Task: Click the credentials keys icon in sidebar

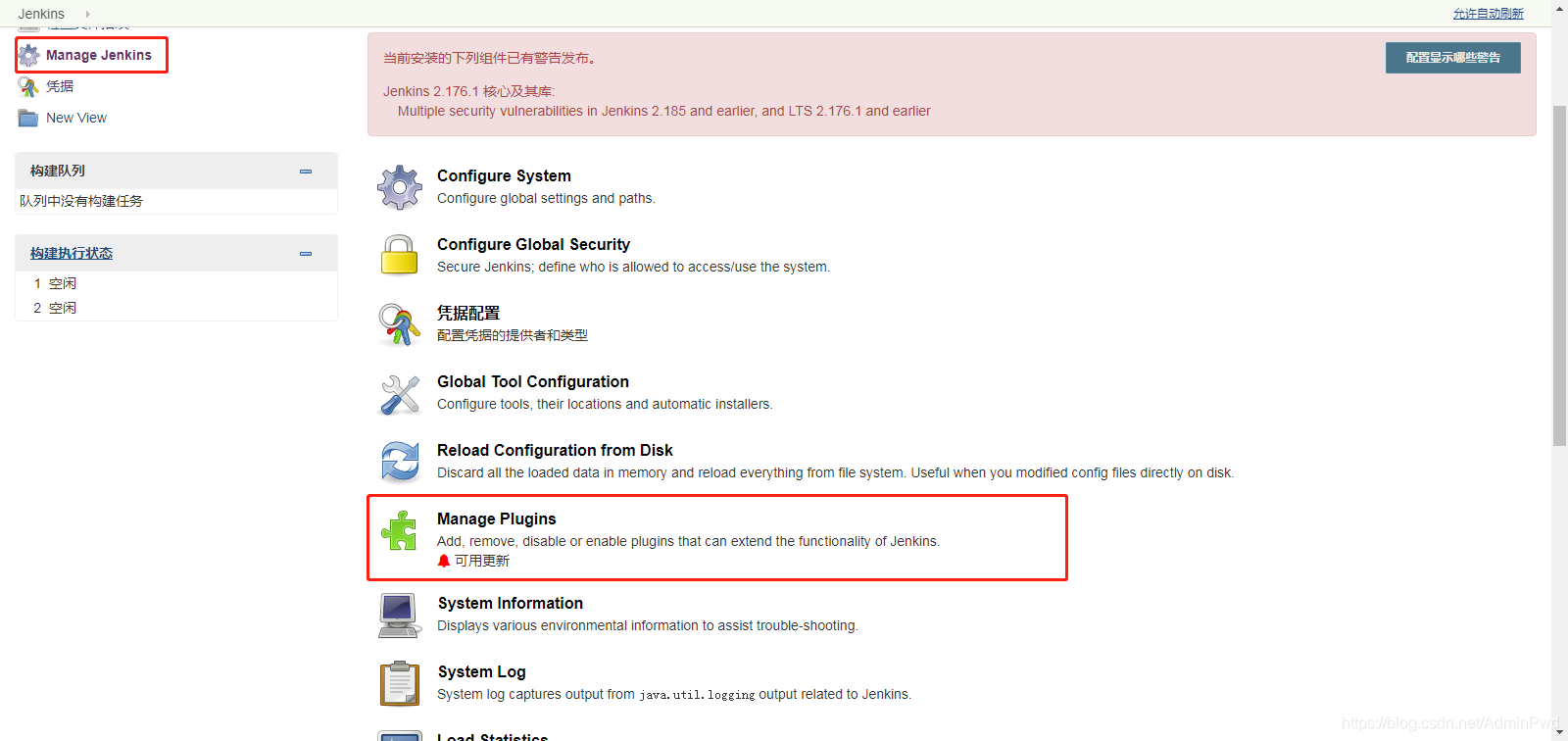Action: tap(29, 86)
